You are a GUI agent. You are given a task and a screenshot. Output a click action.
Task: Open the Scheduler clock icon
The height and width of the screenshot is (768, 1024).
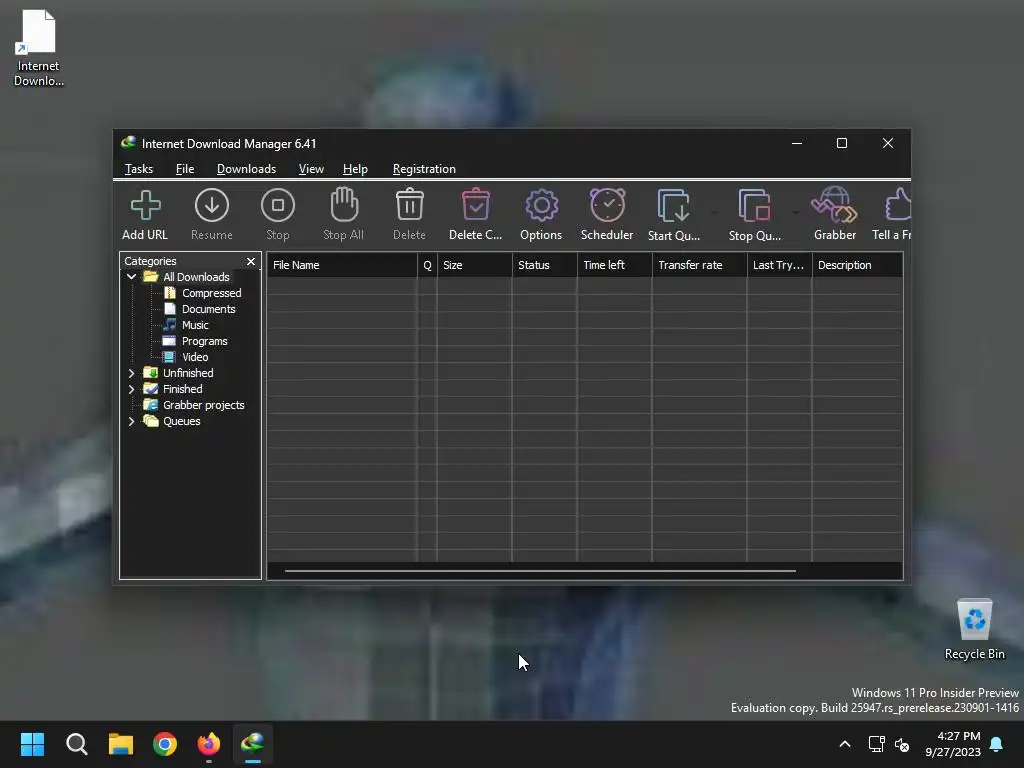(607, 204)
